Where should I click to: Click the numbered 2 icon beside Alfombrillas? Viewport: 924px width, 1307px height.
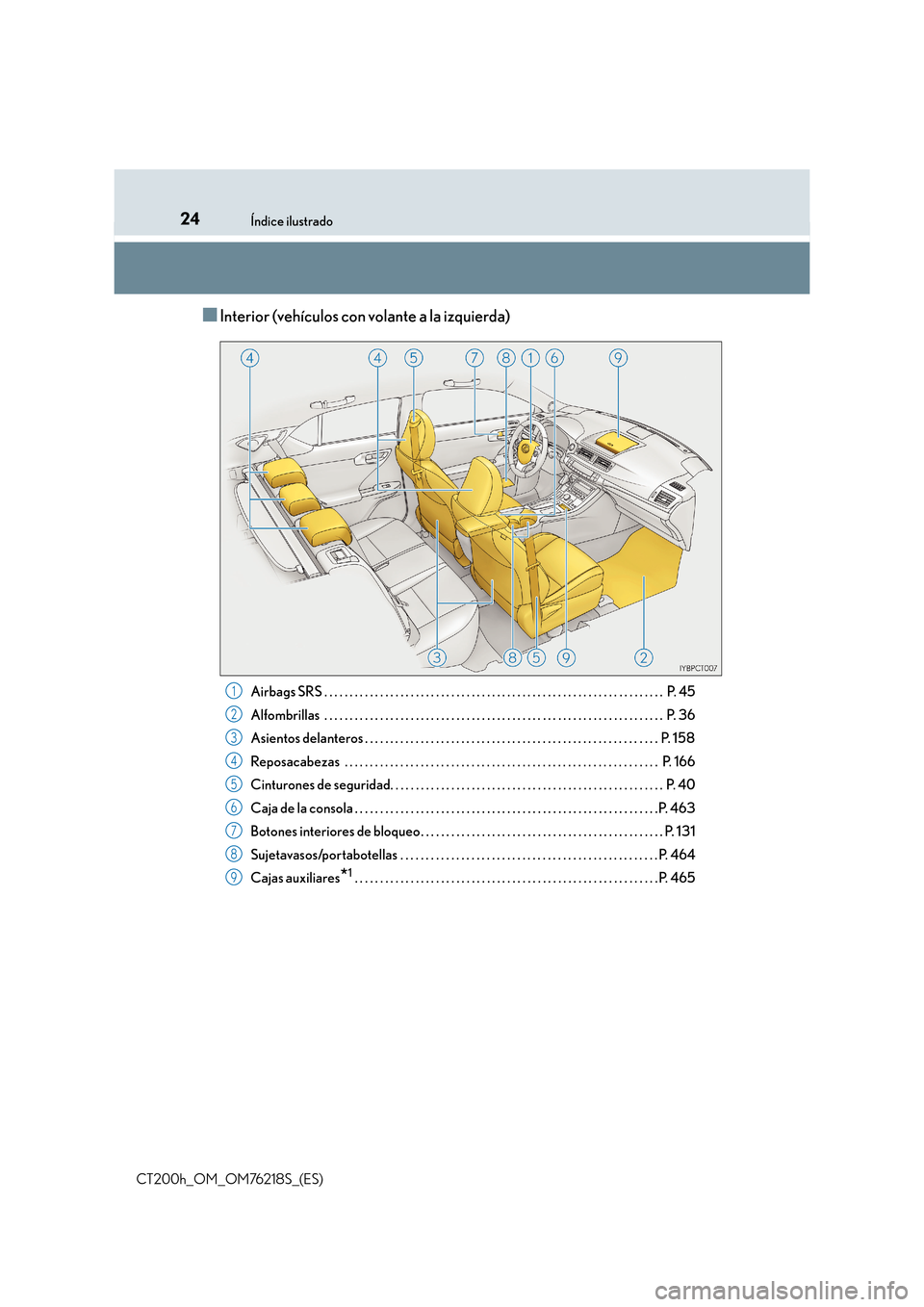point(233,714)
